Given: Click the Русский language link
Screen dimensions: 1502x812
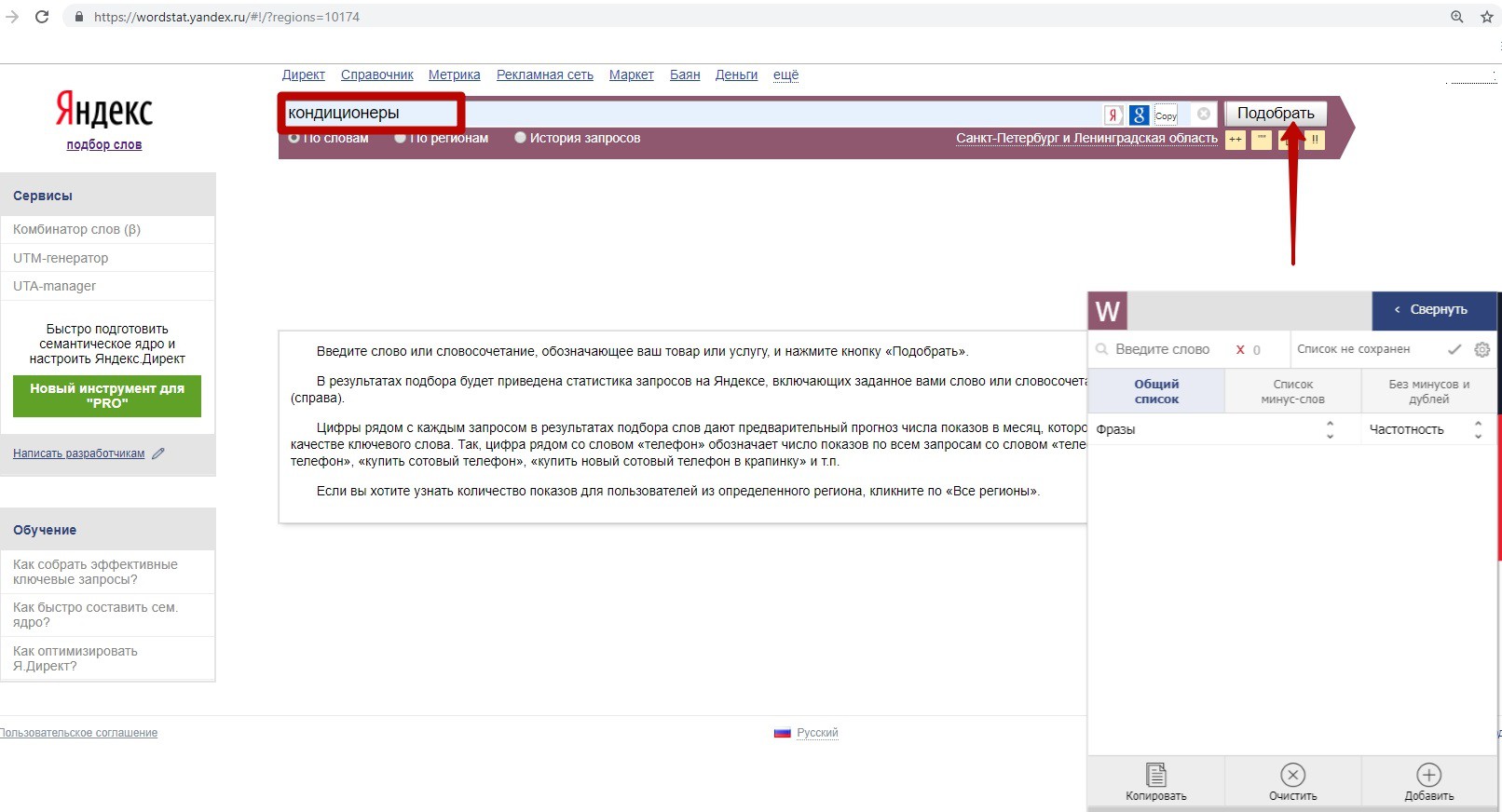Looking at the screenshot, I should click(x=817, y=733).
